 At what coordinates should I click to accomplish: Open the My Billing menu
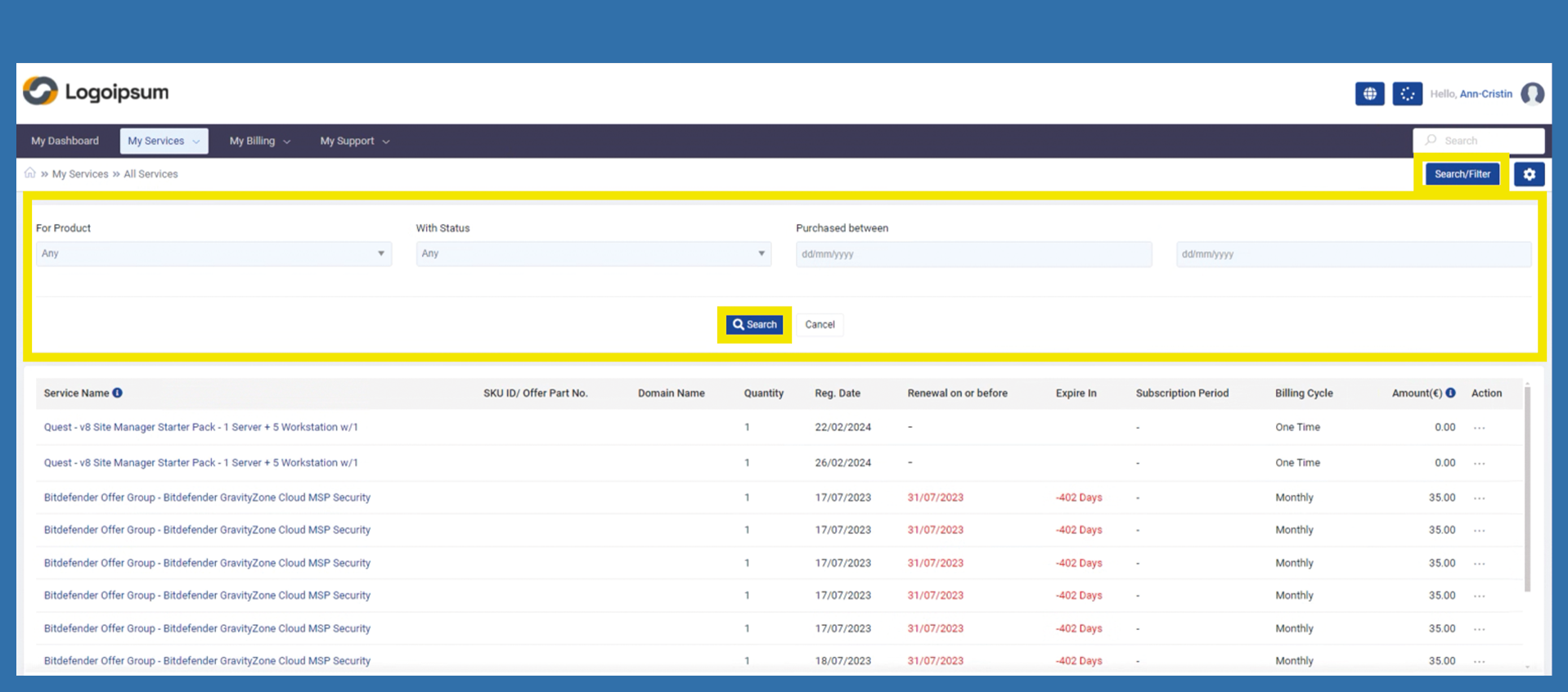point(259,141)
